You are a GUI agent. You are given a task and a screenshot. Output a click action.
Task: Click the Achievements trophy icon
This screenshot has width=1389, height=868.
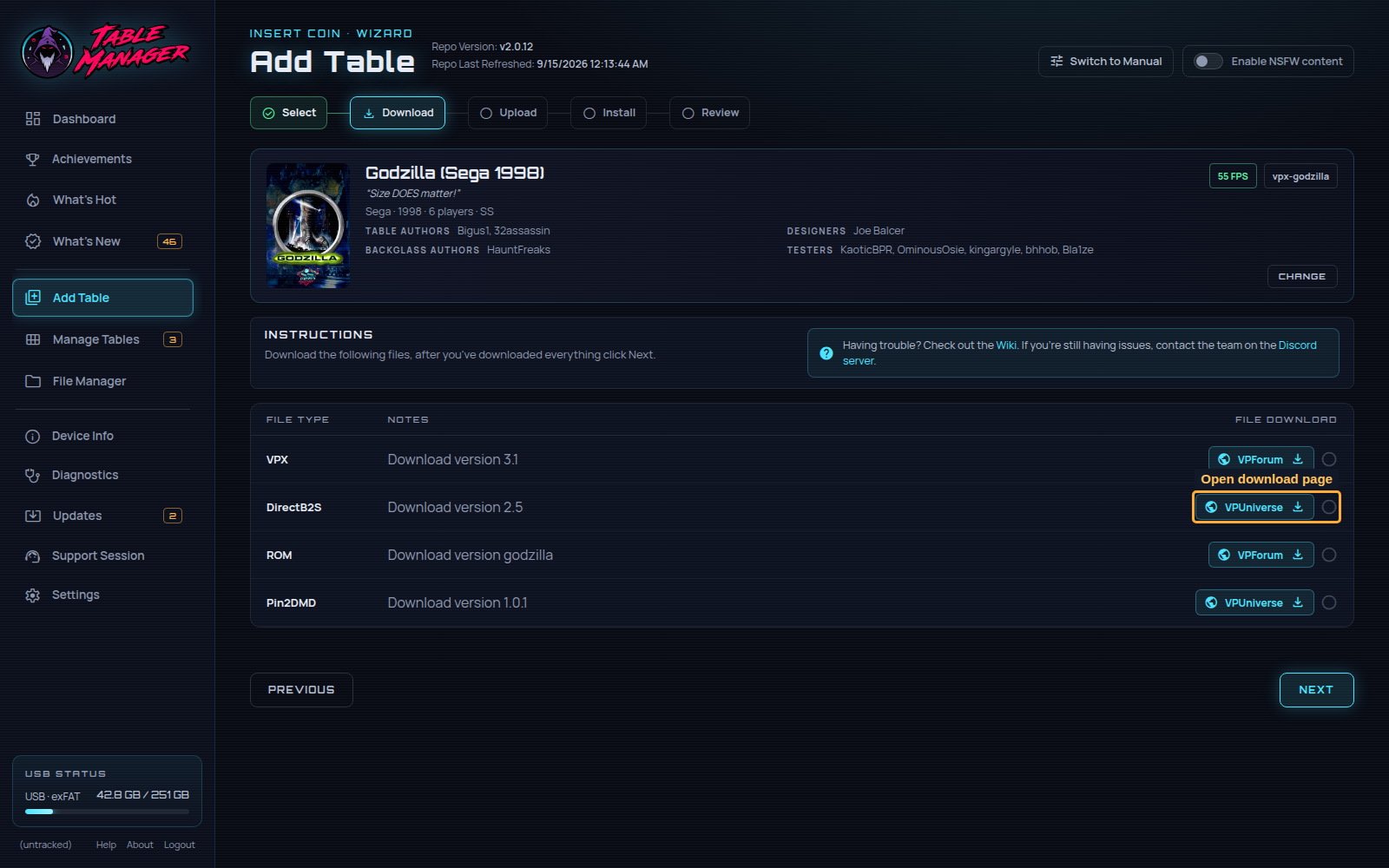[x=33, y=159]
